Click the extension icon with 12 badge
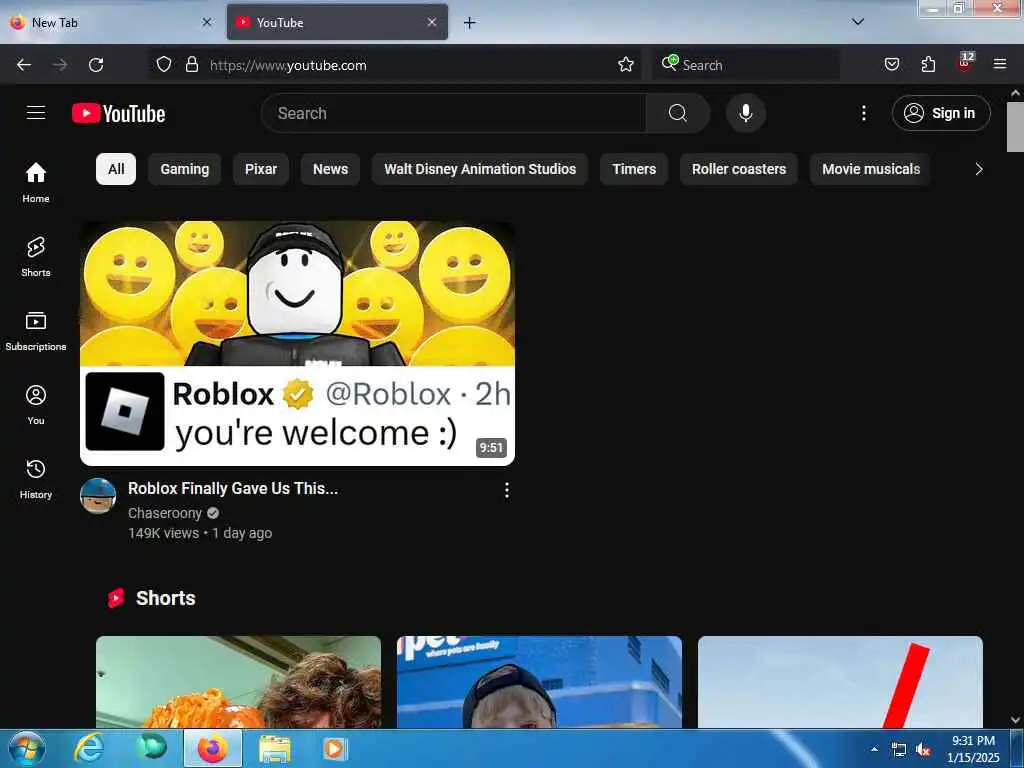Image resolution: width=1024 pixels, height=768 pixels. (x=965, y=63)
